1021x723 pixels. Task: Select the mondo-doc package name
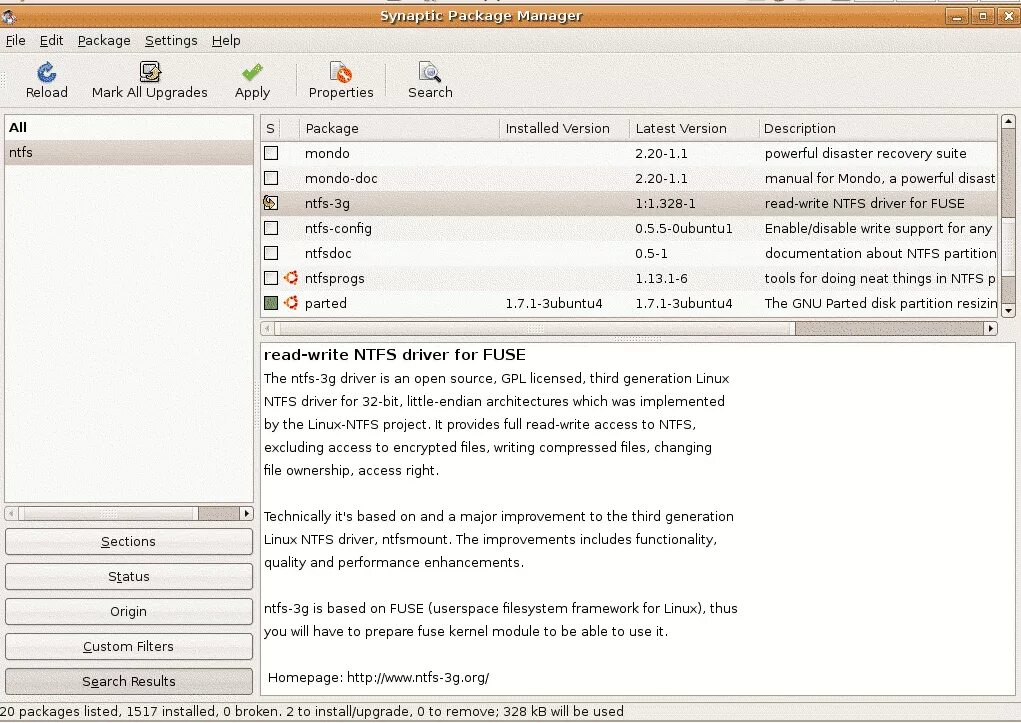tap(341, 178)
